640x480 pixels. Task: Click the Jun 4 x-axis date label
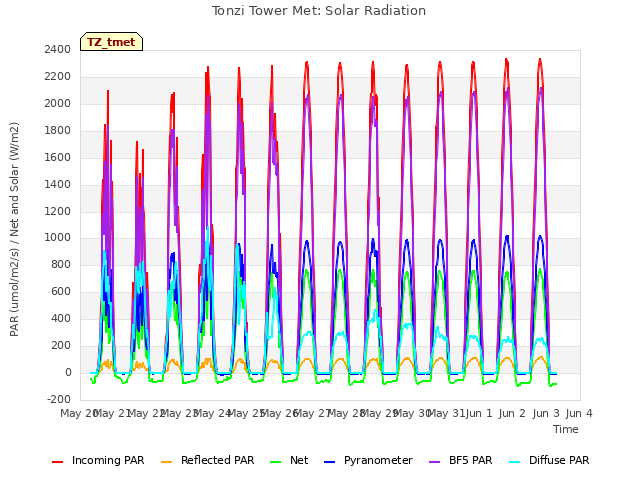point(579,413)
